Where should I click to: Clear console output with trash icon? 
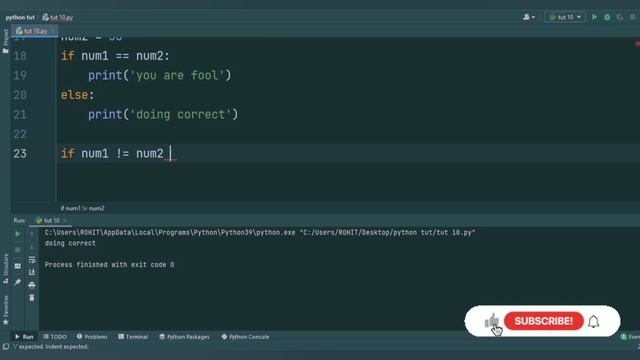point(32,298)
